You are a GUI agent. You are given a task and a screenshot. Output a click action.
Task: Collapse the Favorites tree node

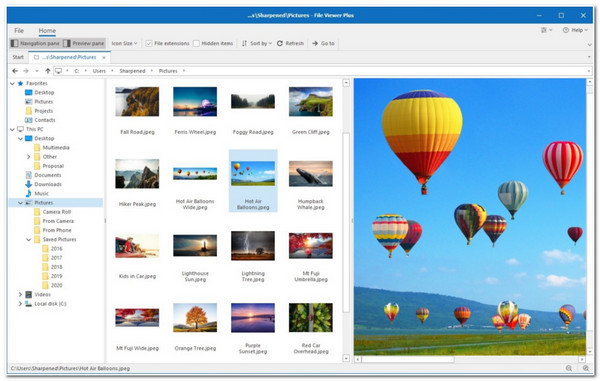pyautogui.click(x=12, y=83)
